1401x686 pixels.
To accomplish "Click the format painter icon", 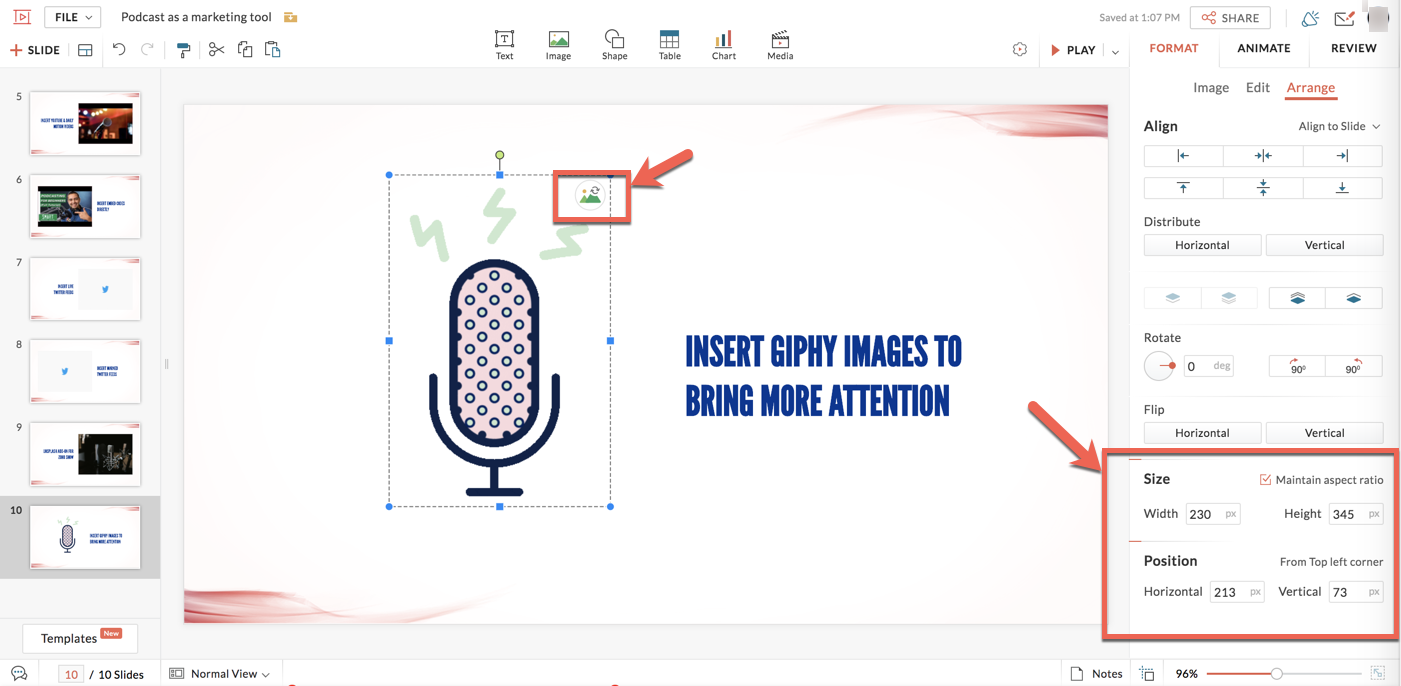I will (x=183, y=50).
